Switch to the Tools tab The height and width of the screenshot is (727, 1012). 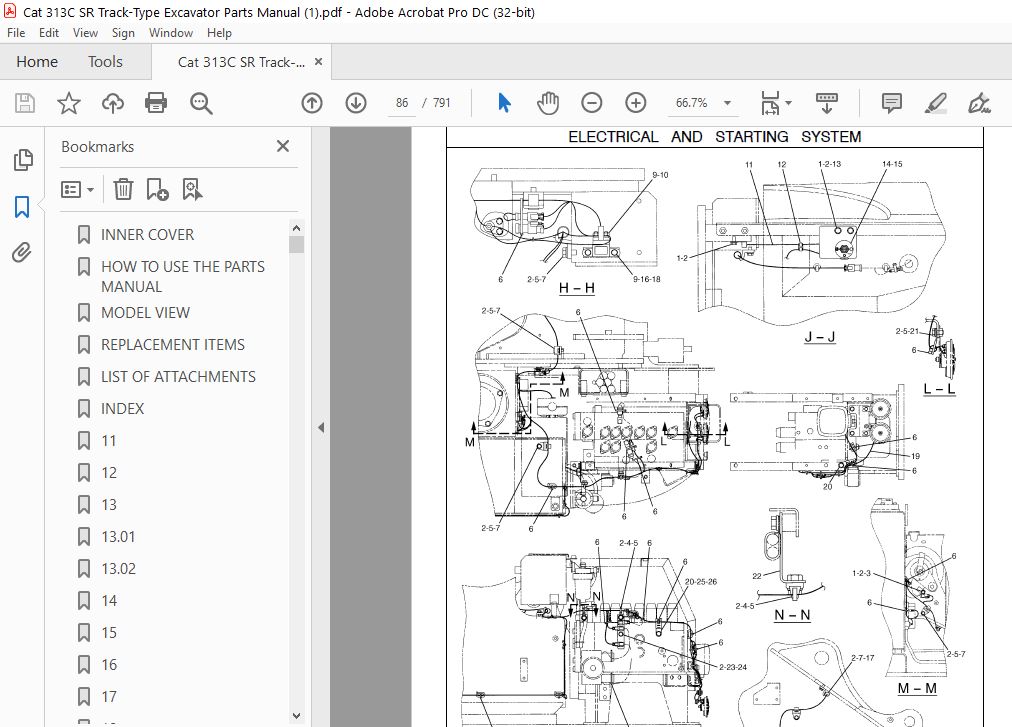pos(105,62)
